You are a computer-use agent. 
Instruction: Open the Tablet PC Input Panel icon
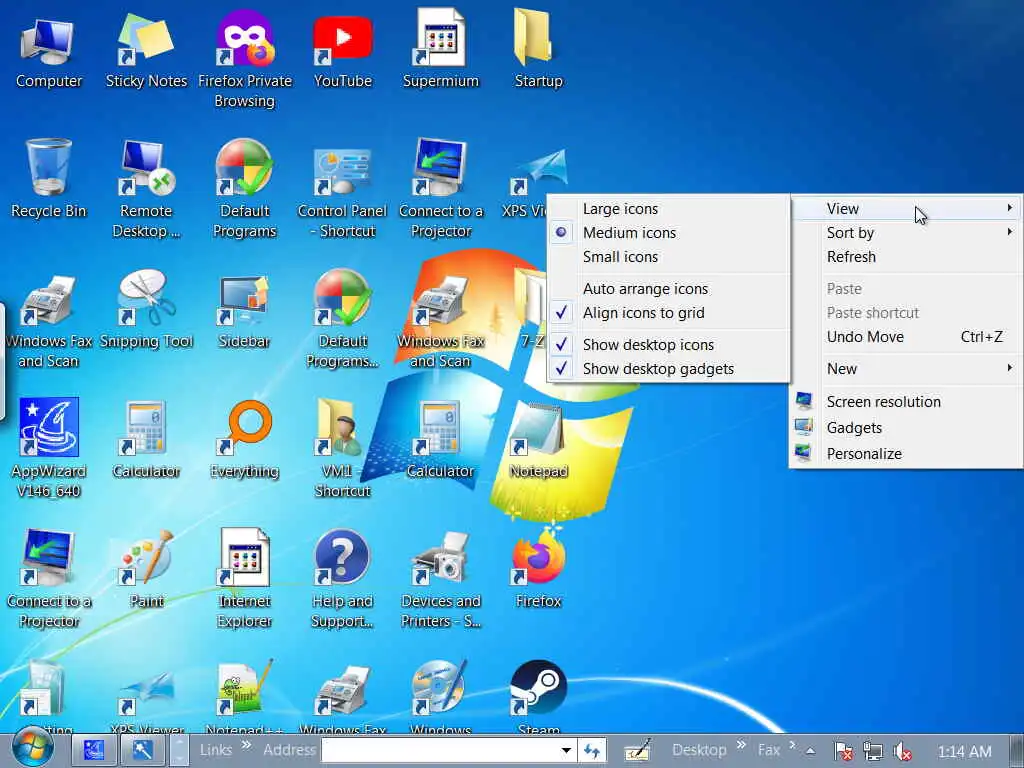coord(637,751)
